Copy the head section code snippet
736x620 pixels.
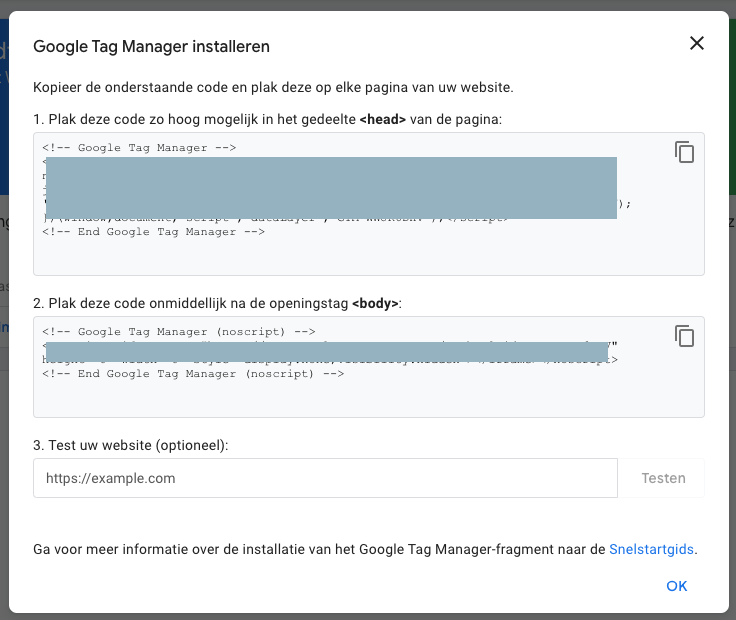pos(684,152)
